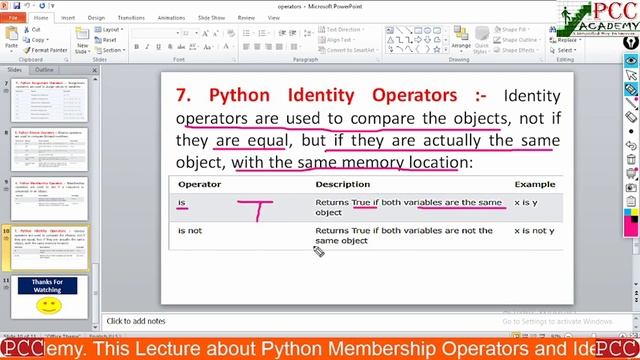Decrease font size with Shrink Font
The width and height of the screenshot is (640, 360).
point(216,33)
